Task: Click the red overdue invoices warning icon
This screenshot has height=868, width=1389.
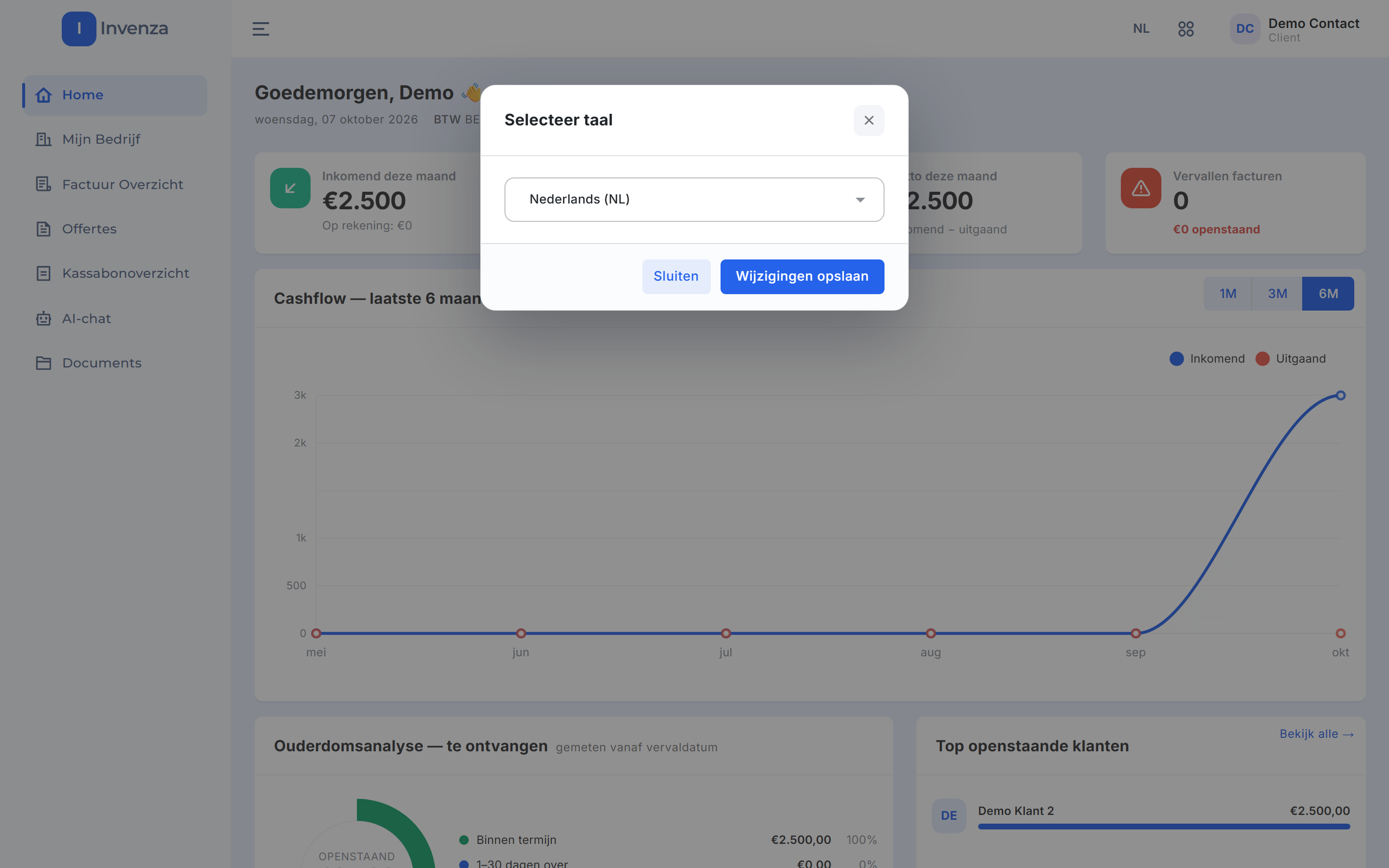Action: 1141,188
